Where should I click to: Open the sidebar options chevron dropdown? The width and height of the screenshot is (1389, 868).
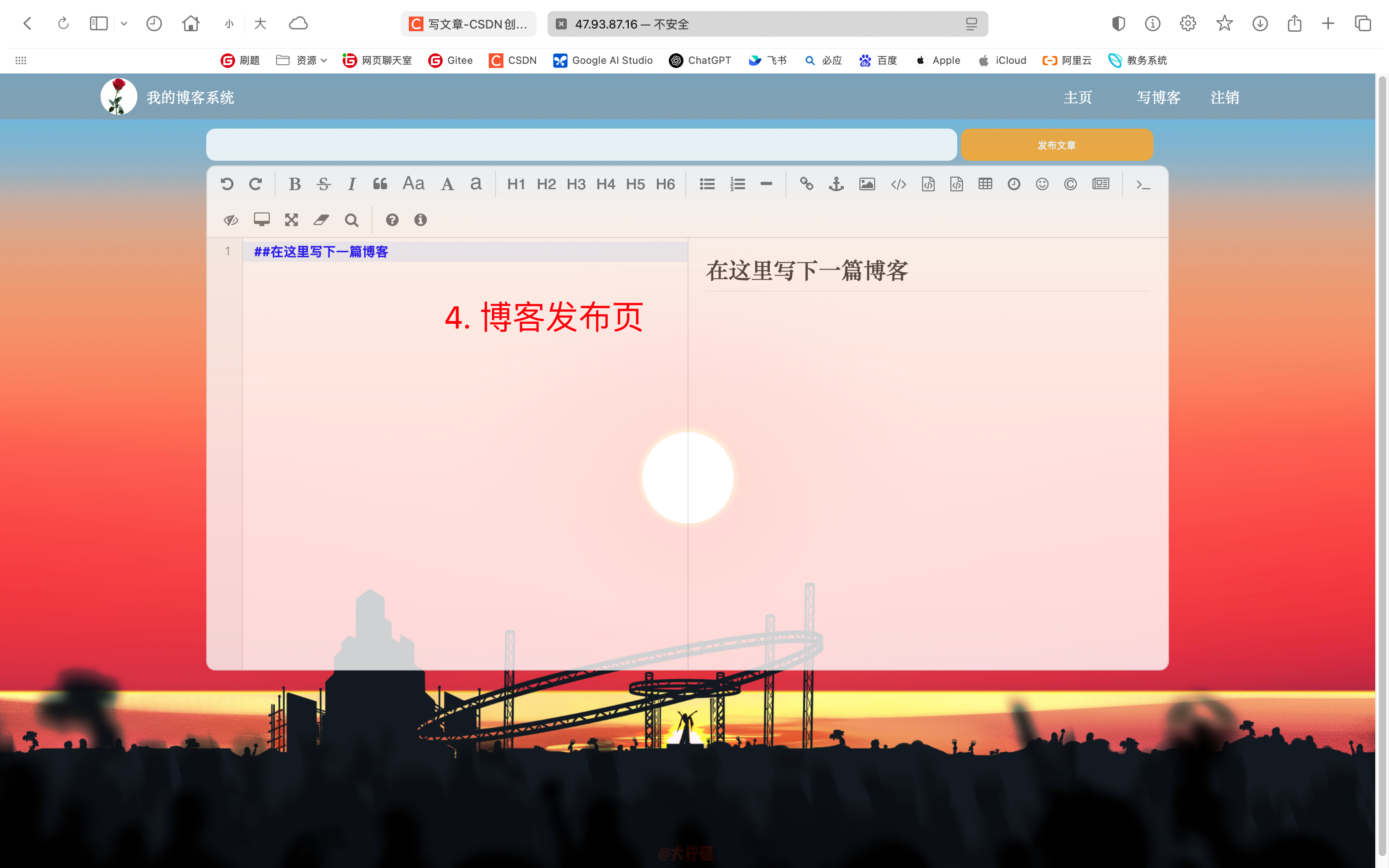pyautogui.click(x=124, y=23)
